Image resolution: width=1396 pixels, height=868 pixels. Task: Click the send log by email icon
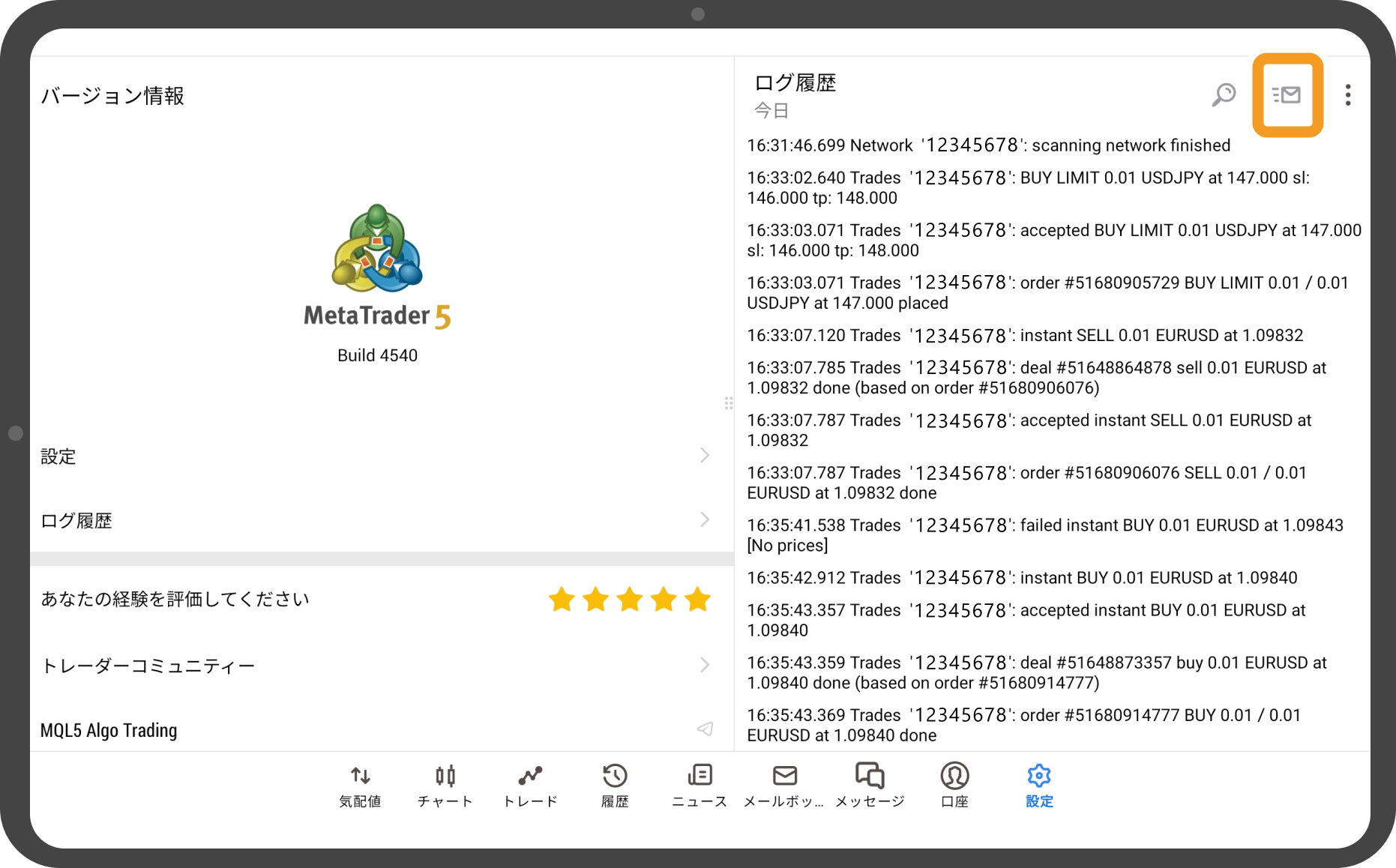point(1287,95)
